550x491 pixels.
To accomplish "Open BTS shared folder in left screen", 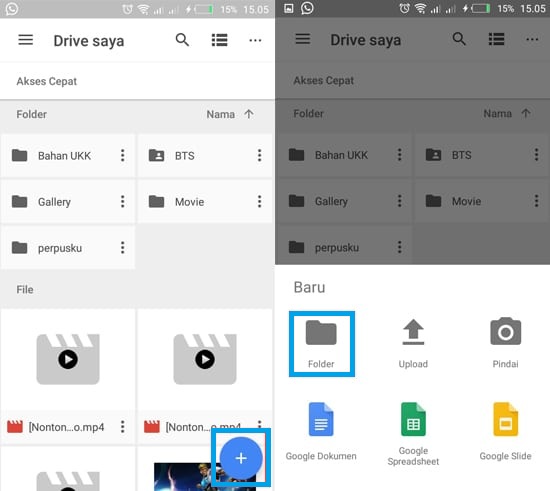I will click(205, 155).
